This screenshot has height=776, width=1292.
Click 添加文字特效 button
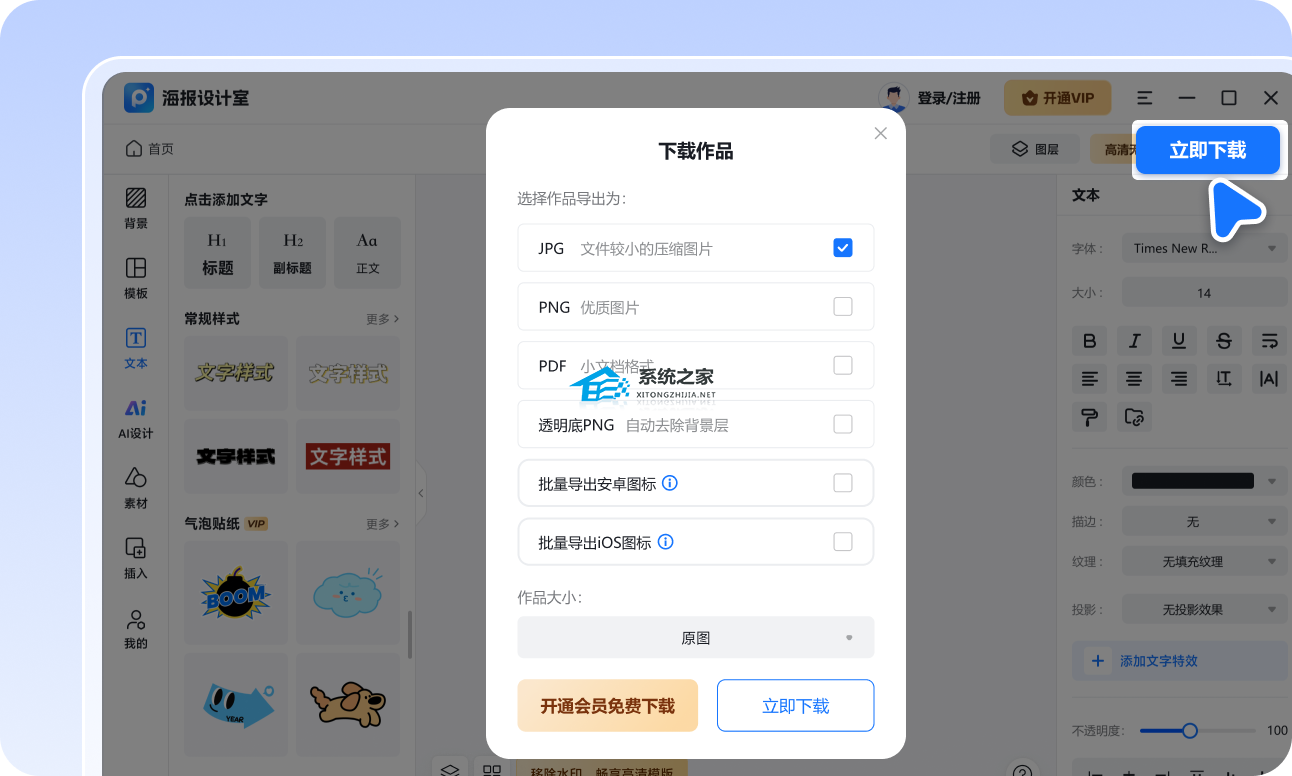point(1180,661)
